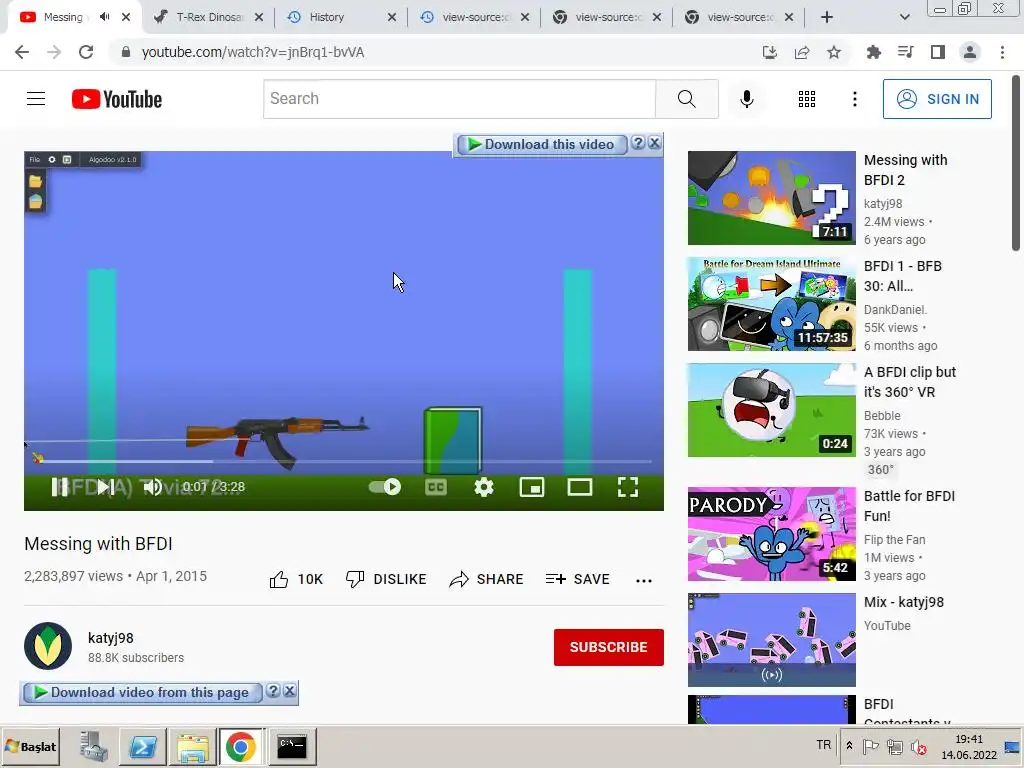The height and width of the screenshot is (768, 1024).
Task: Open the Chrome three-dot menu
Action: (x=1002, y=52)
